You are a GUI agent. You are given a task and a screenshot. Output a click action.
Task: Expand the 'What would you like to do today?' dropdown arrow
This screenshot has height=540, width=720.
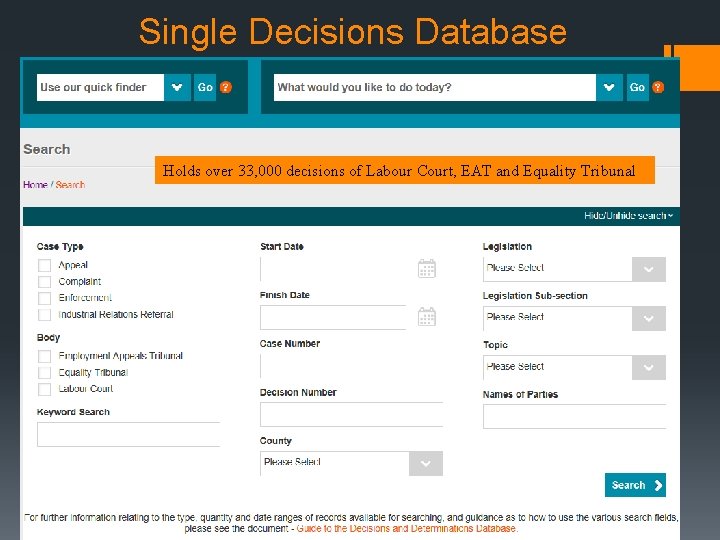point(609,87)
